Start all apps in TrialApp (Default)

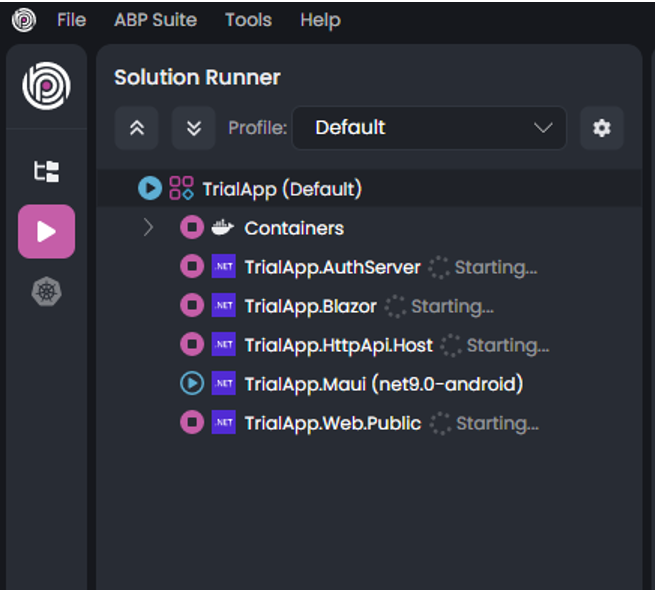click(149, 188)
